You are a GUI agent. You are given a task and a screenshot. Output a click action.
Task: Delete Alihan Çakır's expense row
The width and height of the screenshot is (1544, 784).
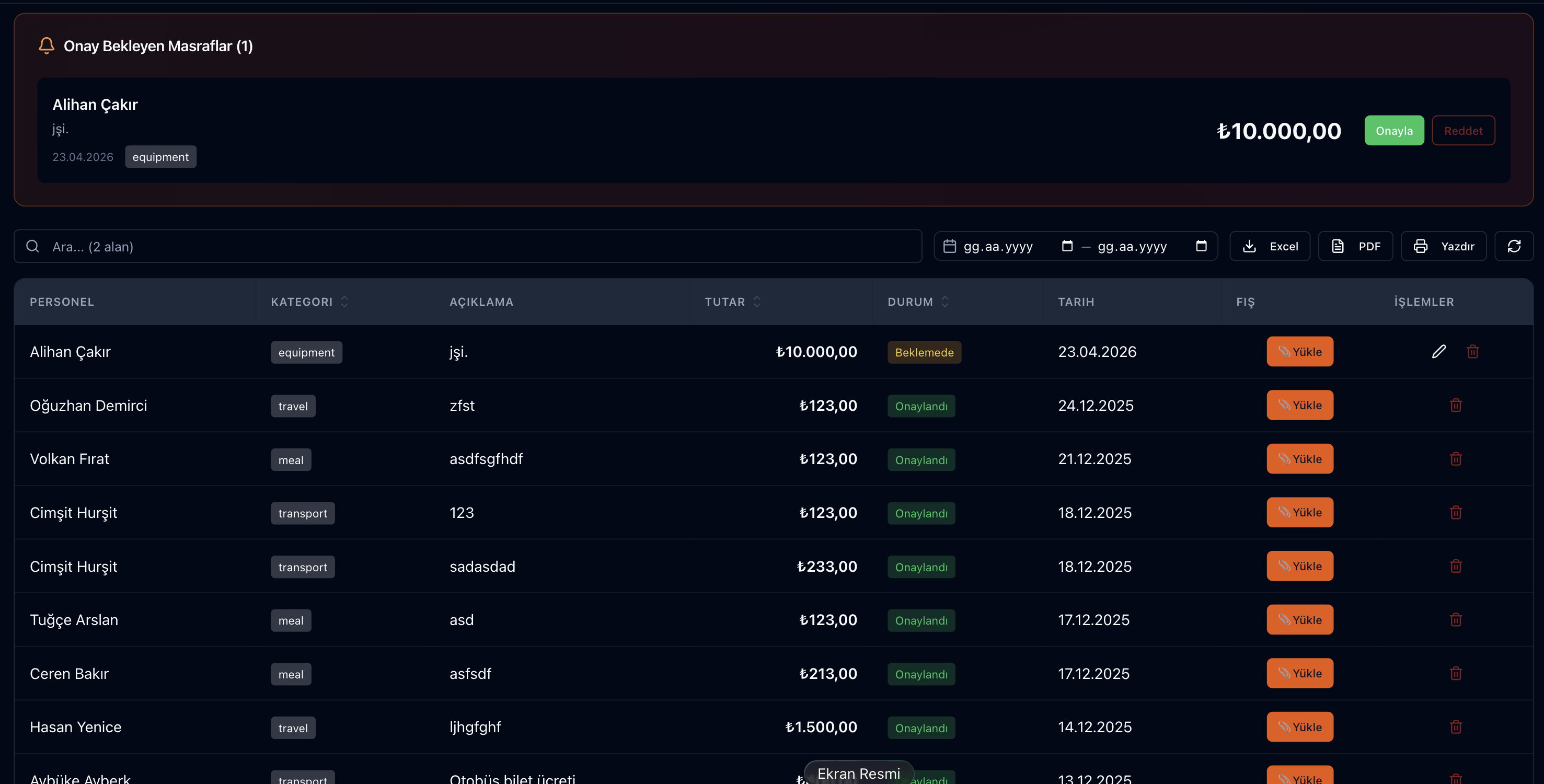pos(1473,352)
